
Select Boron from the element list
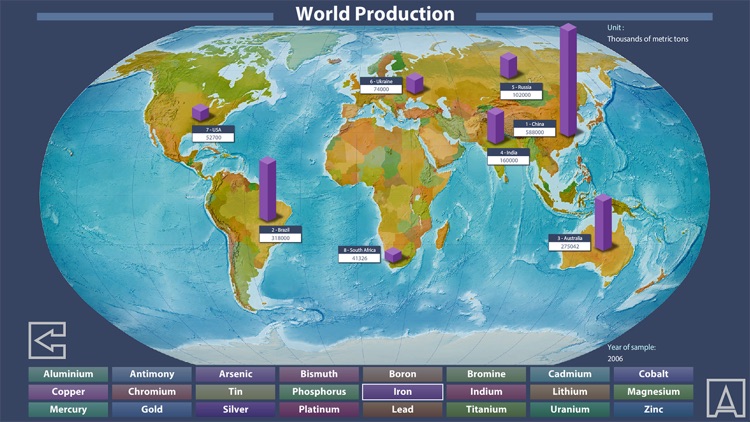pyautogui.click(x=402, y=374)
